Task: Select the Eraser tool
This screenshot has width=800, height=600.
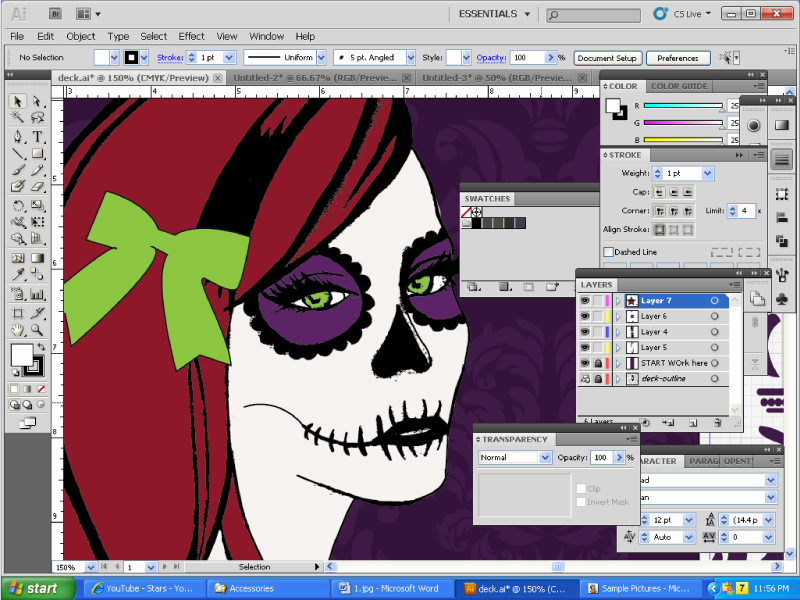Action: (x=37, y=186)
